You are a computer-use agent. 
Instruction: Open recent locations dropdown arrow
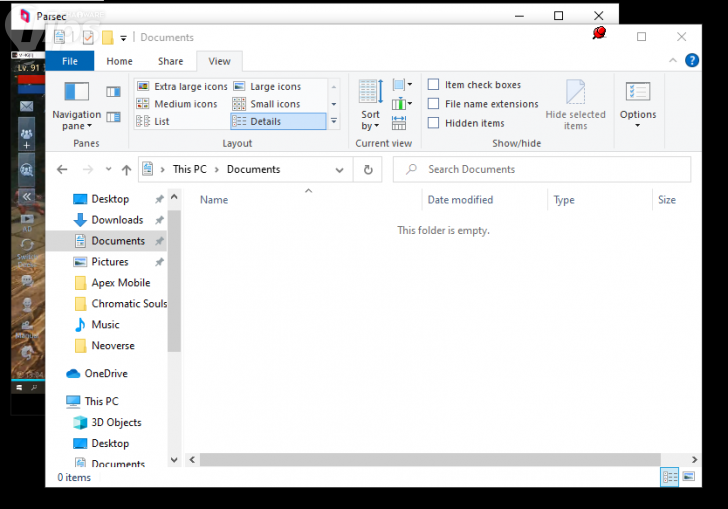109,169
